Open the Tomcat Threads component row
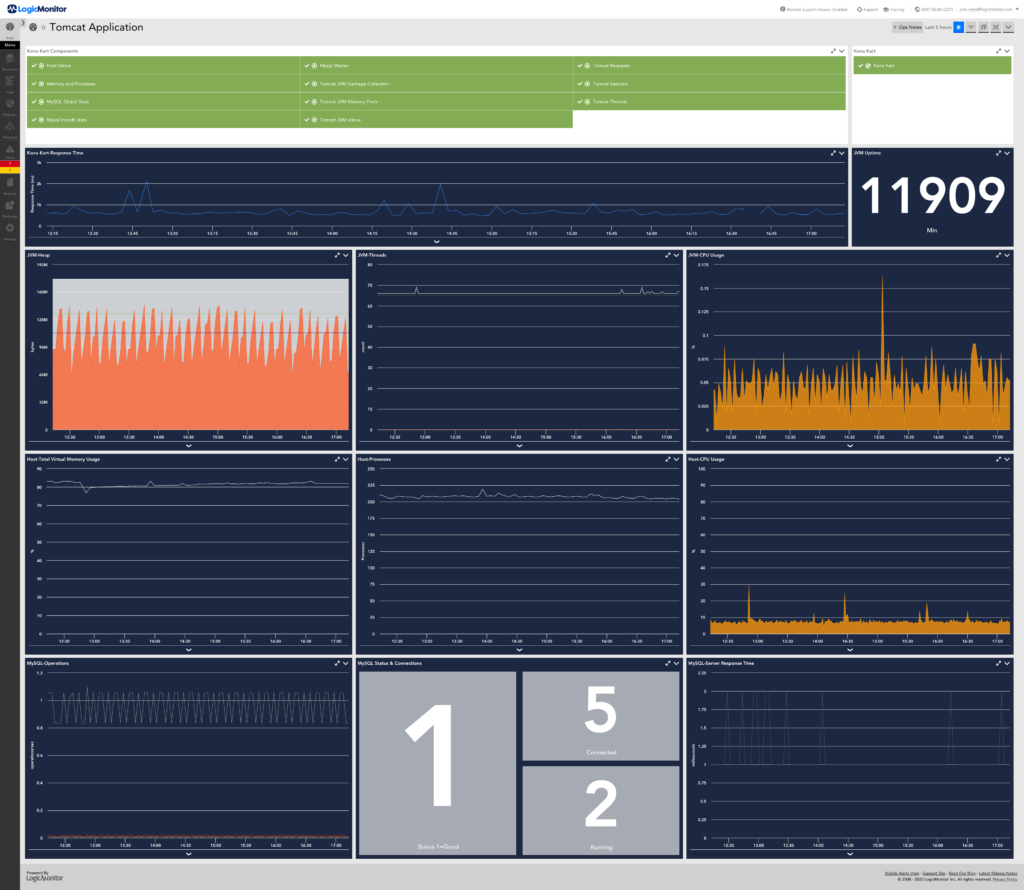The width and height of the screenshot is (1024, 890). pos(709,102)
